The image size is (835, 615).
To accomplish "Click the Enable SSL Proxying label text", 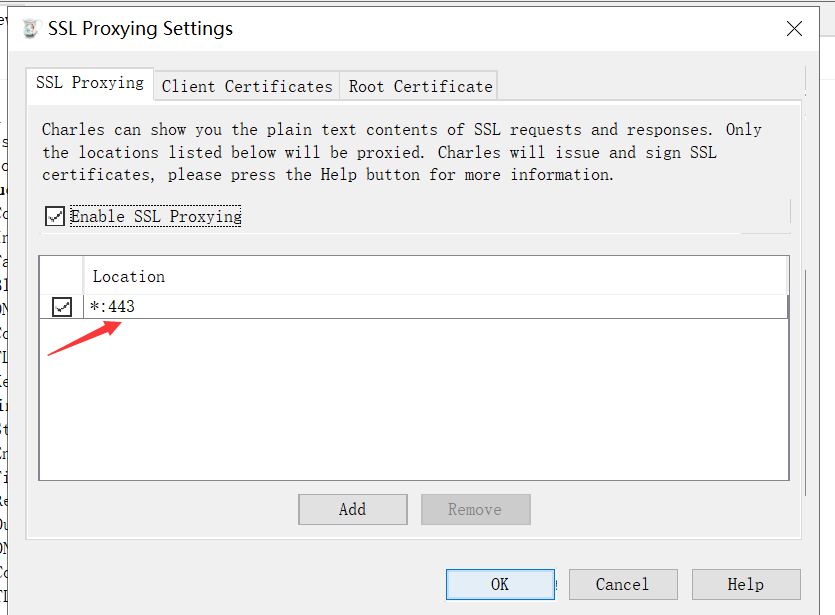I will pyautogui.click(x=155, y=216).
